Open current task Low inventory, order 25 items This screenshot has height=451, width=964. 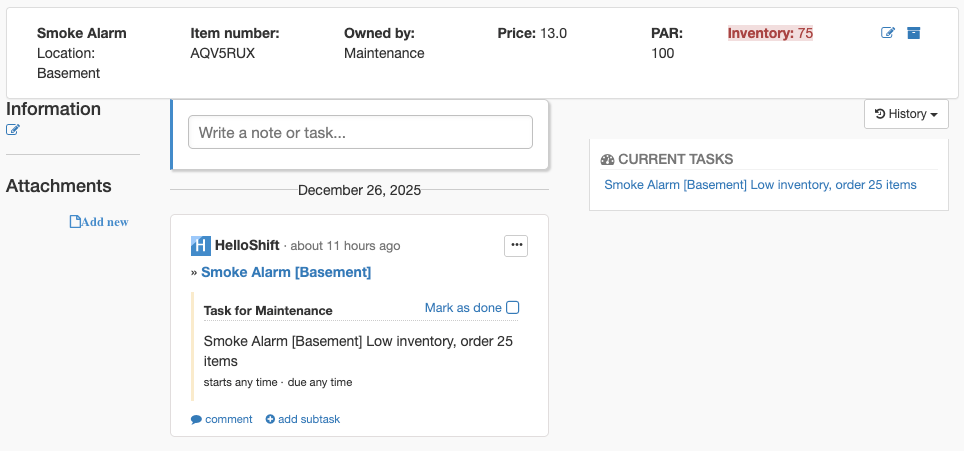pyautogui.click(x=761, y=185)
